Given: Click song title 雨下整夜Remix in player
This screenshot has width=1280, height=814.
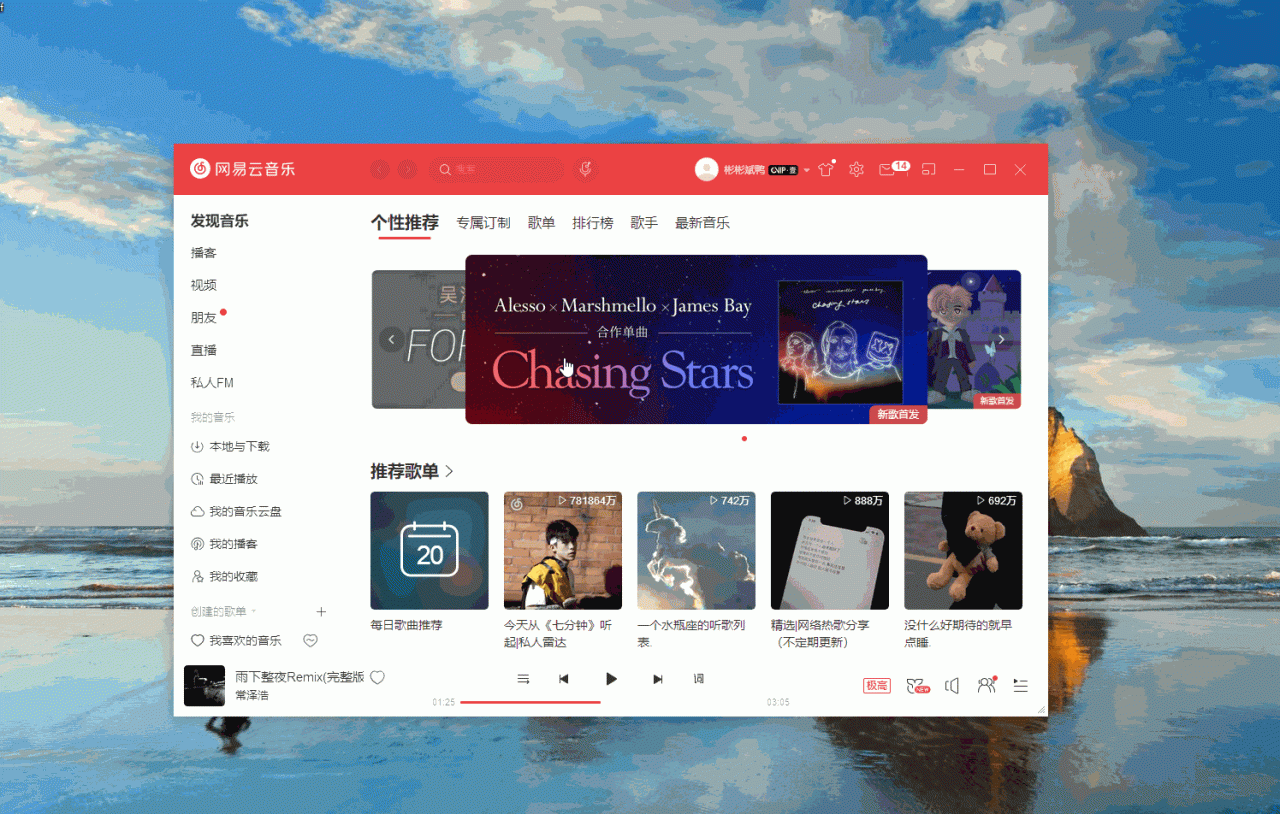Looking at the screenshot, I should tap(299, 677).
